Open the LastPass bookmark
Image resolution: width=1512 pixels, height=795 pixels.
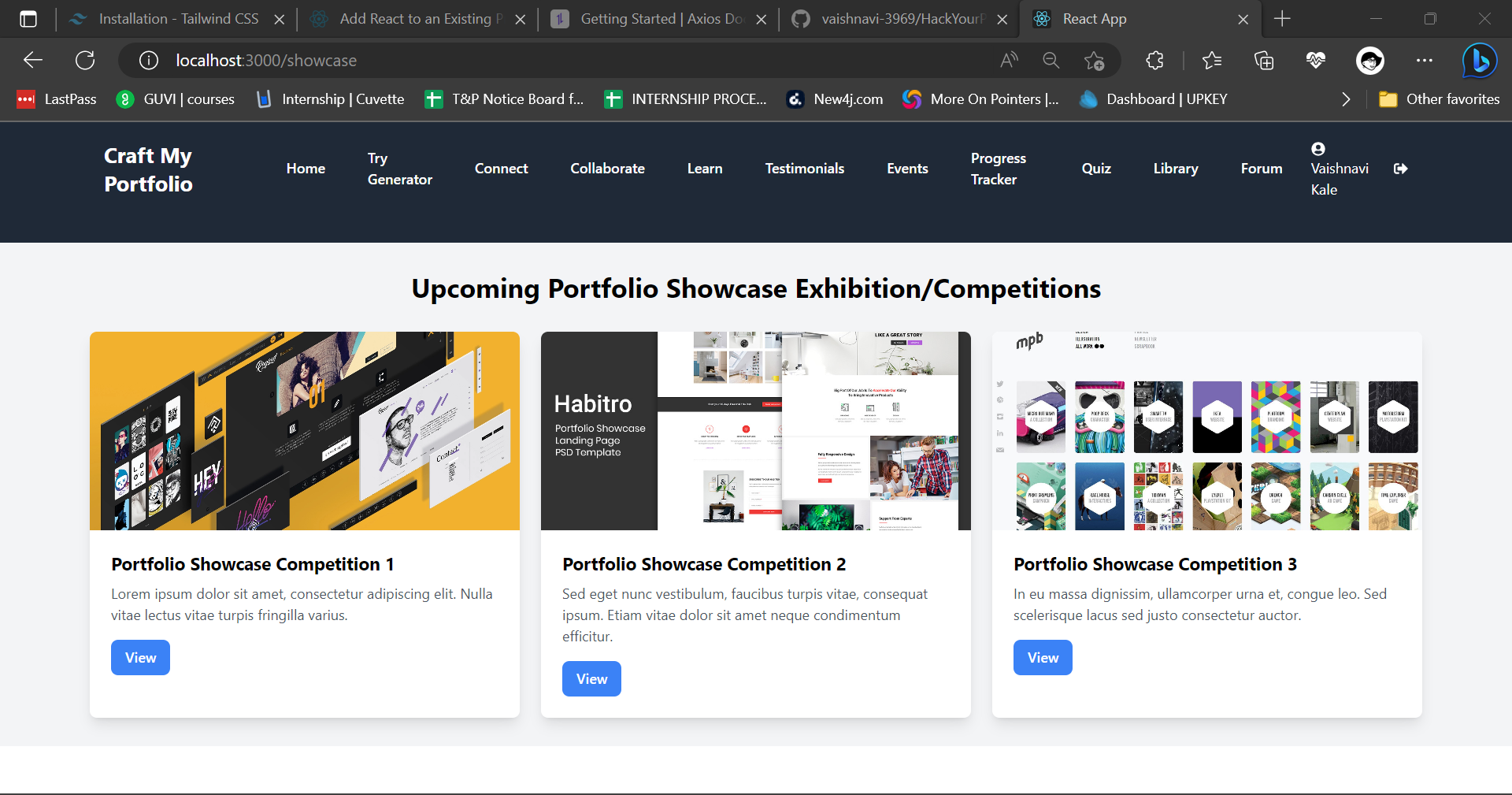tap(55, 98)
